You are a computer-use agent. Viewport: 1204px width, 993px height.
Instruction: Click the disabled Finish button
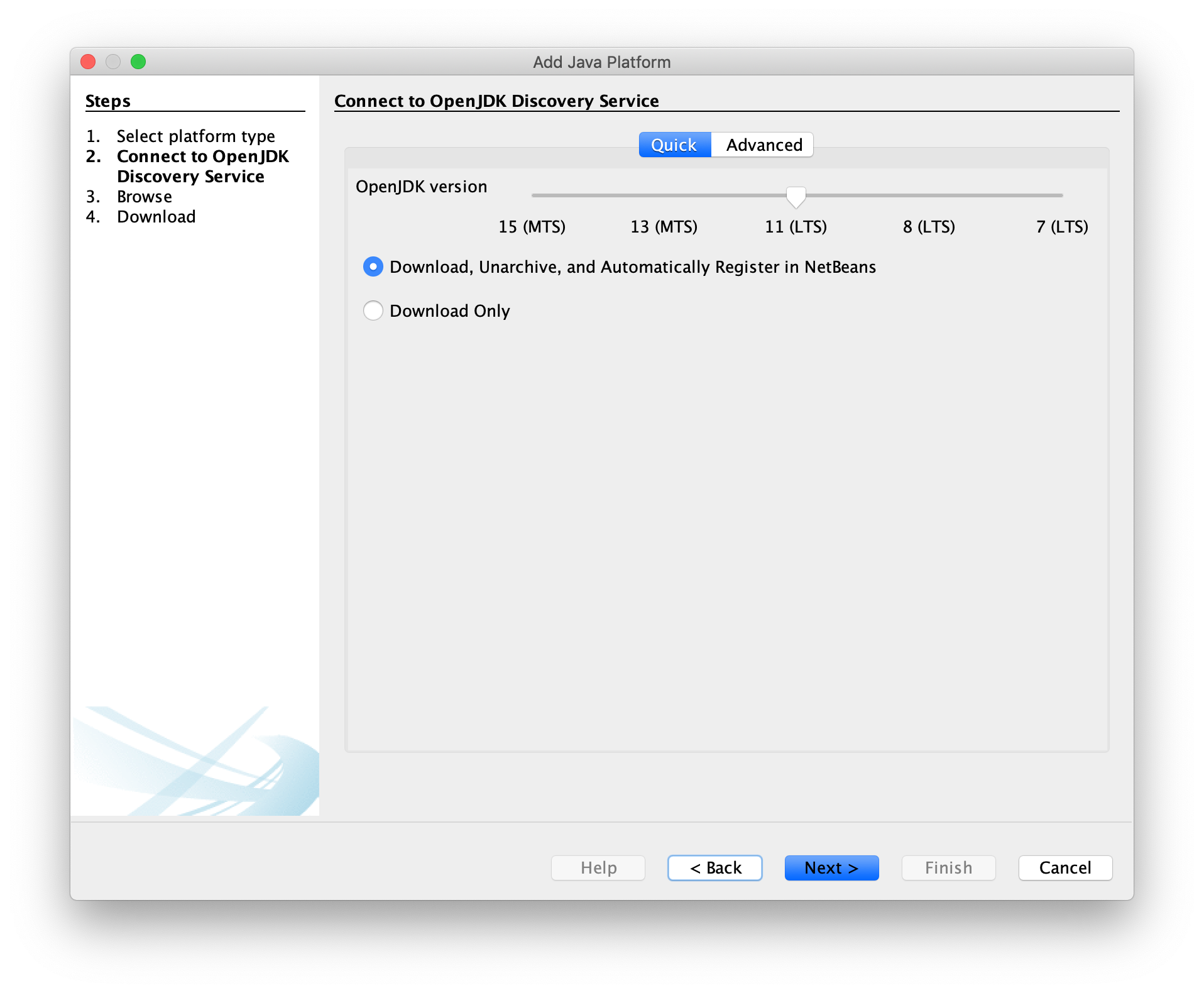948,867
